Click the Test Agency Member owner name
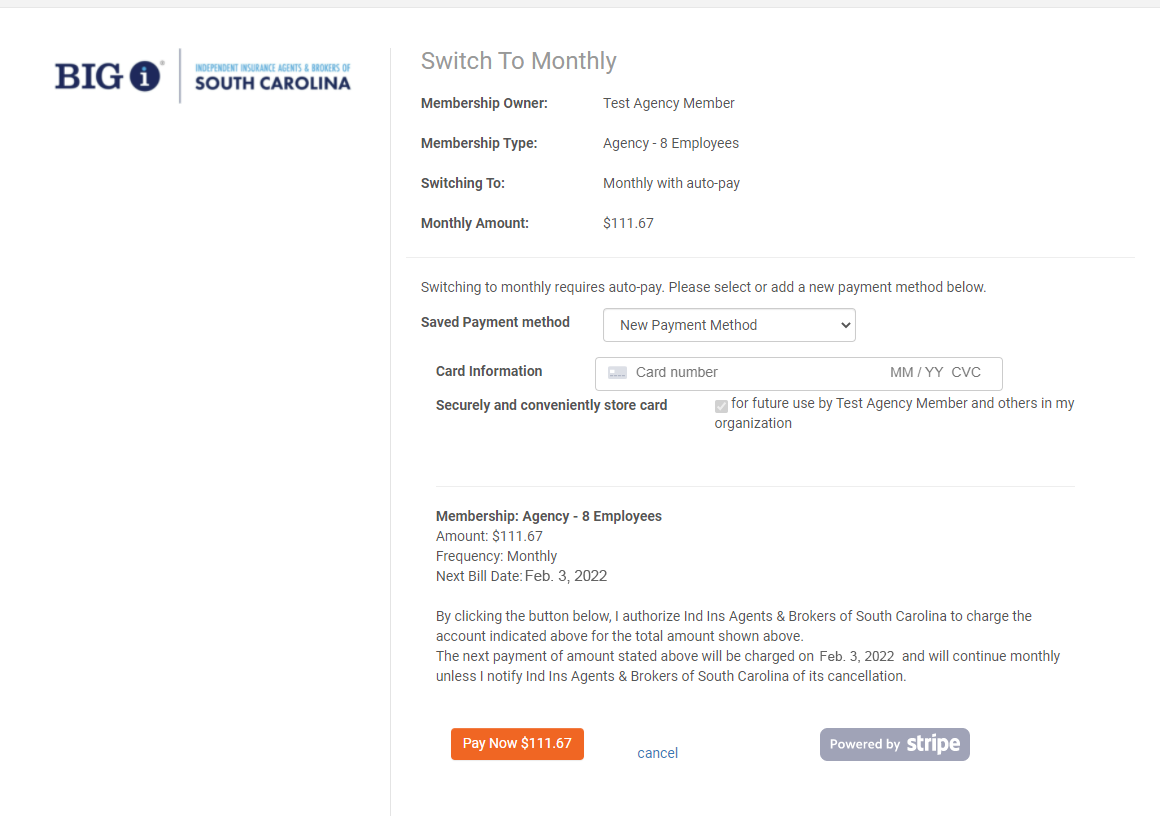 [669, 104]
